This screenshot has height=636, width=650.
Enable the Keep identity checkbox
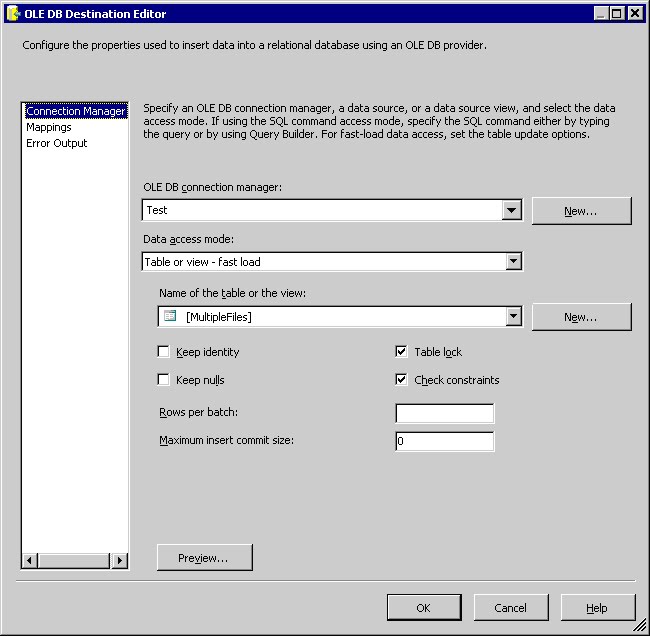pyautogui.click(x=164, y=352)
